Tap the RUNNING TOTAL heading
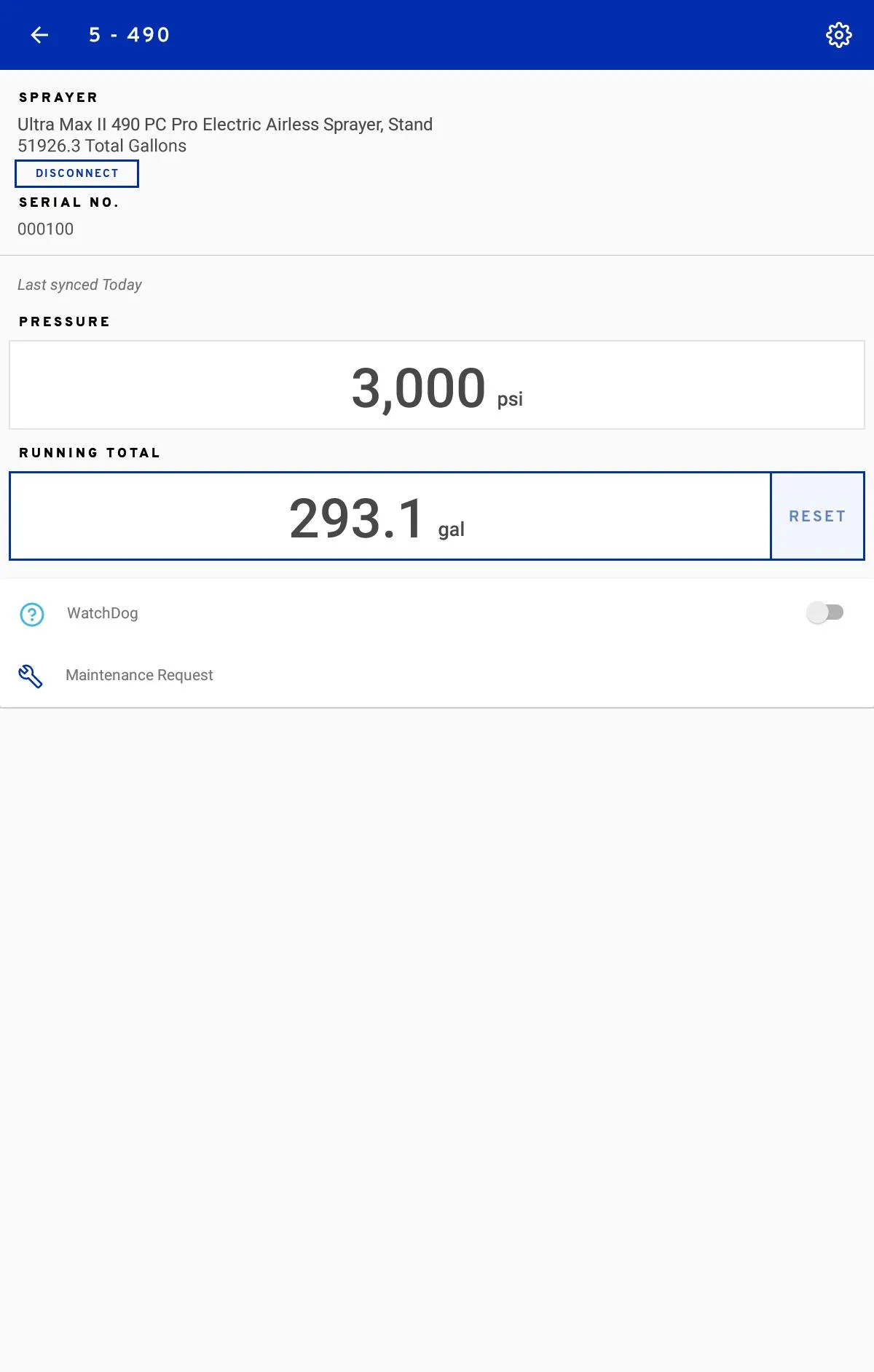This screenshot has height=1372, width=874. pyautogui.click(x=90, y=453)
